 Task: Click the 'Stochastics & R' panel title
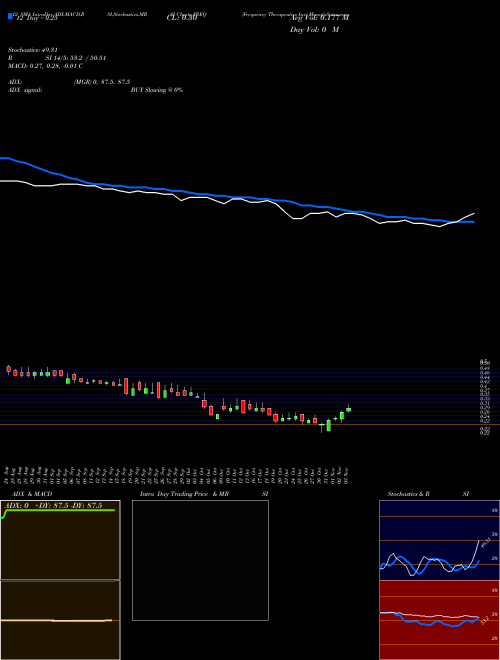click(x=408, y=494)
